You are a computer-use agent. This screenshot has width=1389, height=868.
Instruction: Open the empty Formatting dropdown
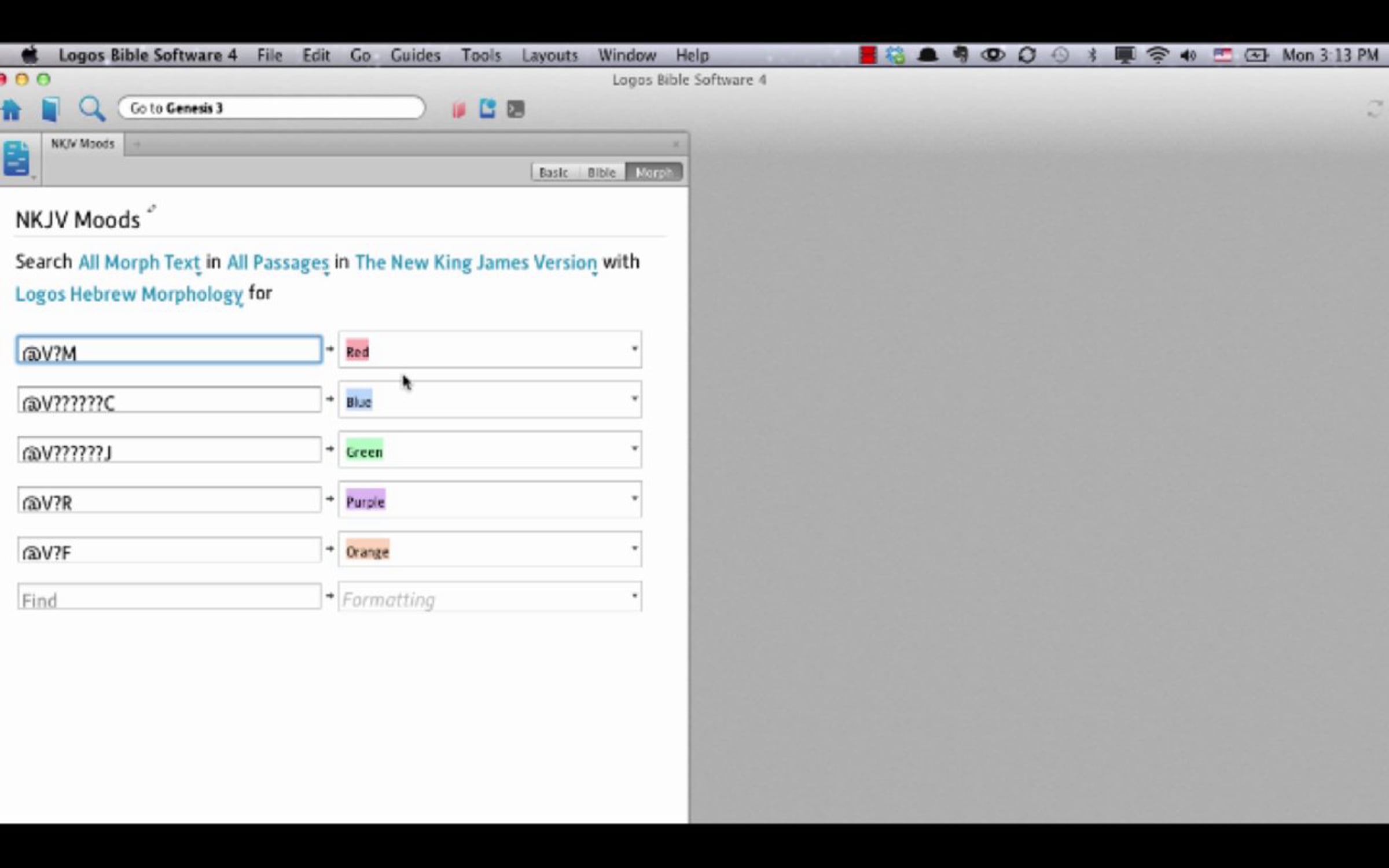tap(490, 597)
